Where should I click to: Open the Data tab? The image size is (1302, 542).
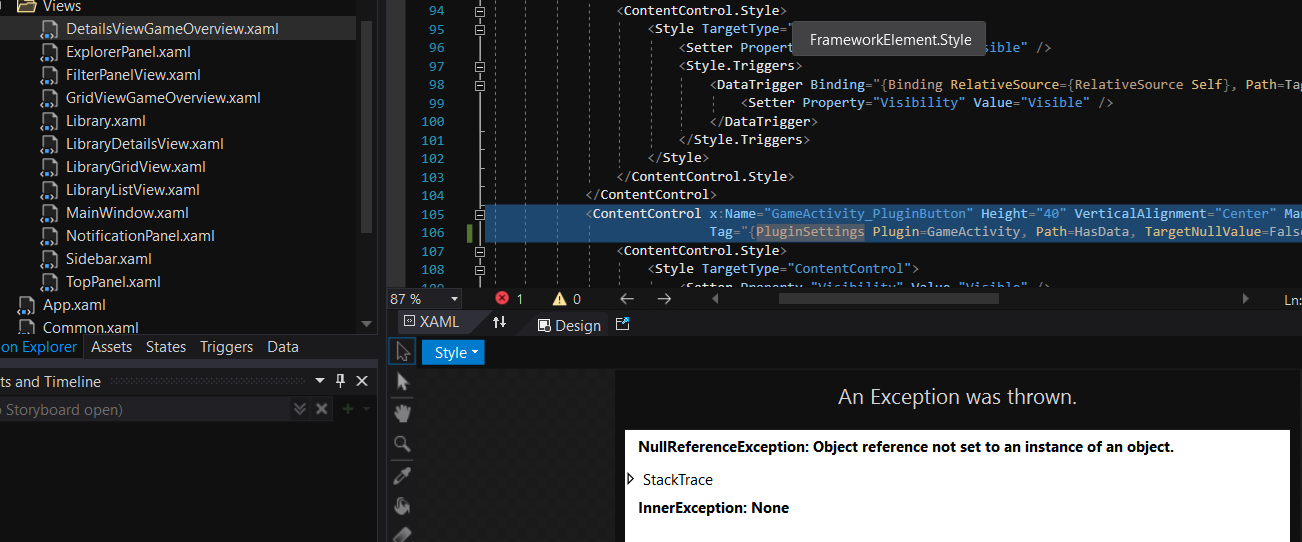(283, 347)
